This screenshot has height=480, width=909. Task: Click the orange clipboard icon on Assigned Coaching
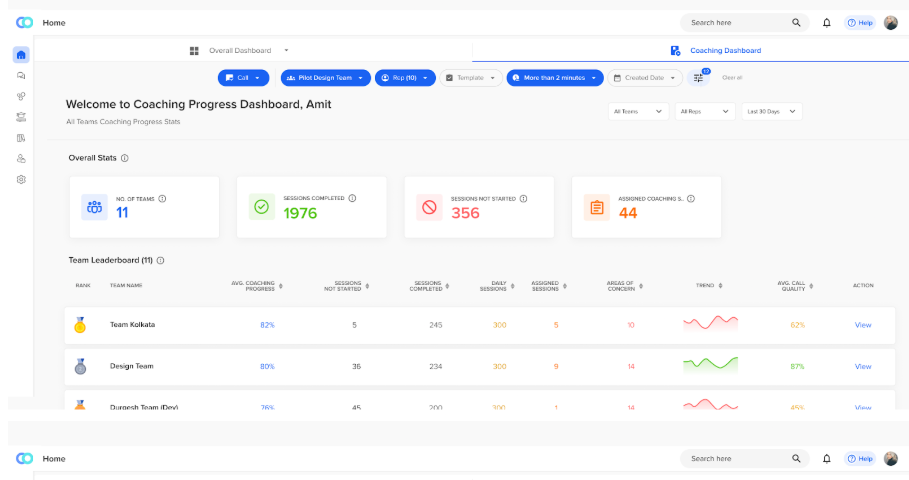pos(597,207)
